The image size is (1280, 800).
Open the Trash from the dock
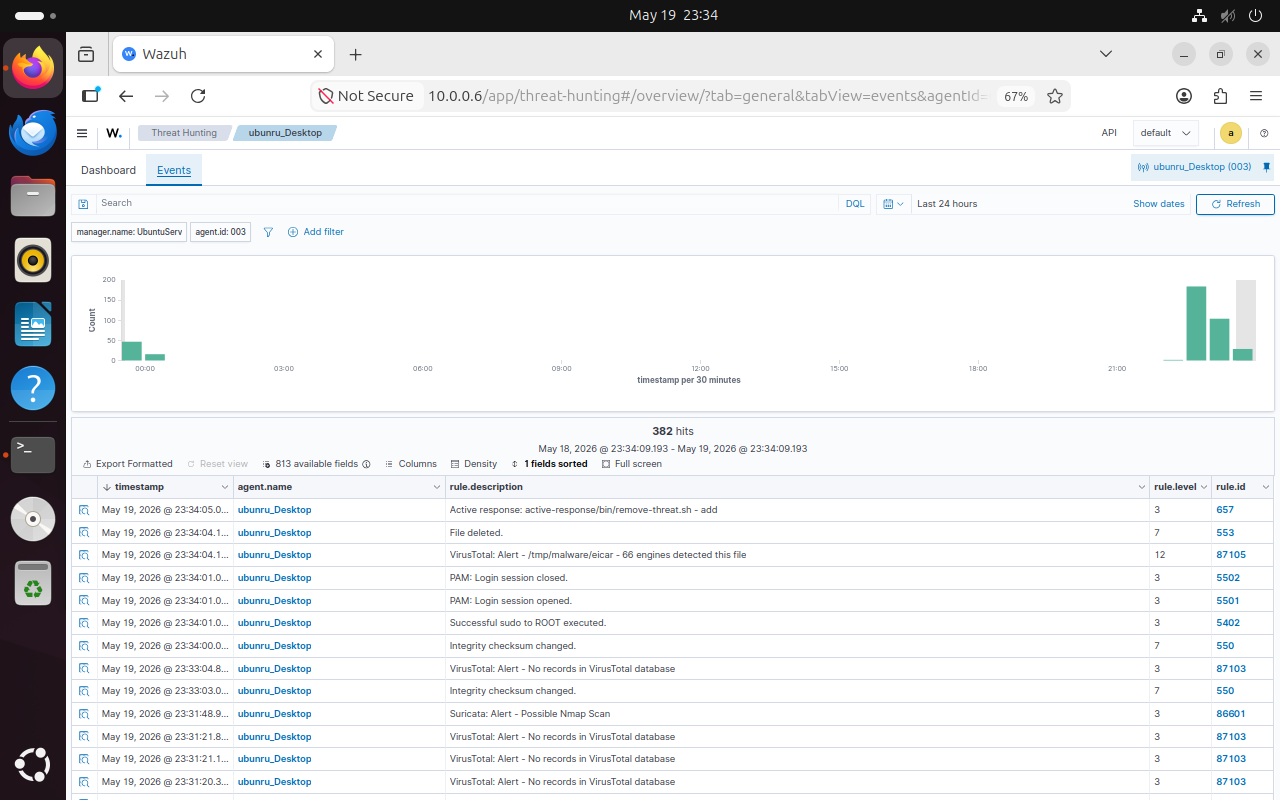(33, 583)
